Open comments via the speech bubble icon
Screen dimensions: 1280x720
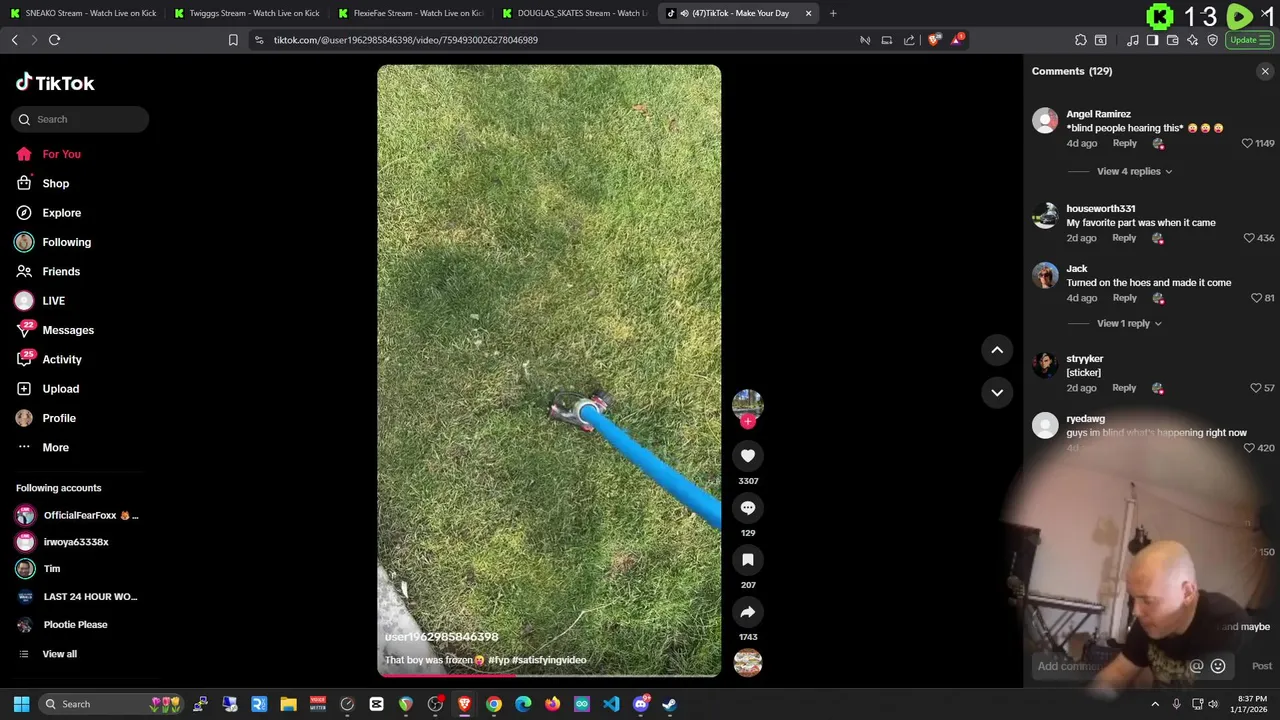(747, 508)
